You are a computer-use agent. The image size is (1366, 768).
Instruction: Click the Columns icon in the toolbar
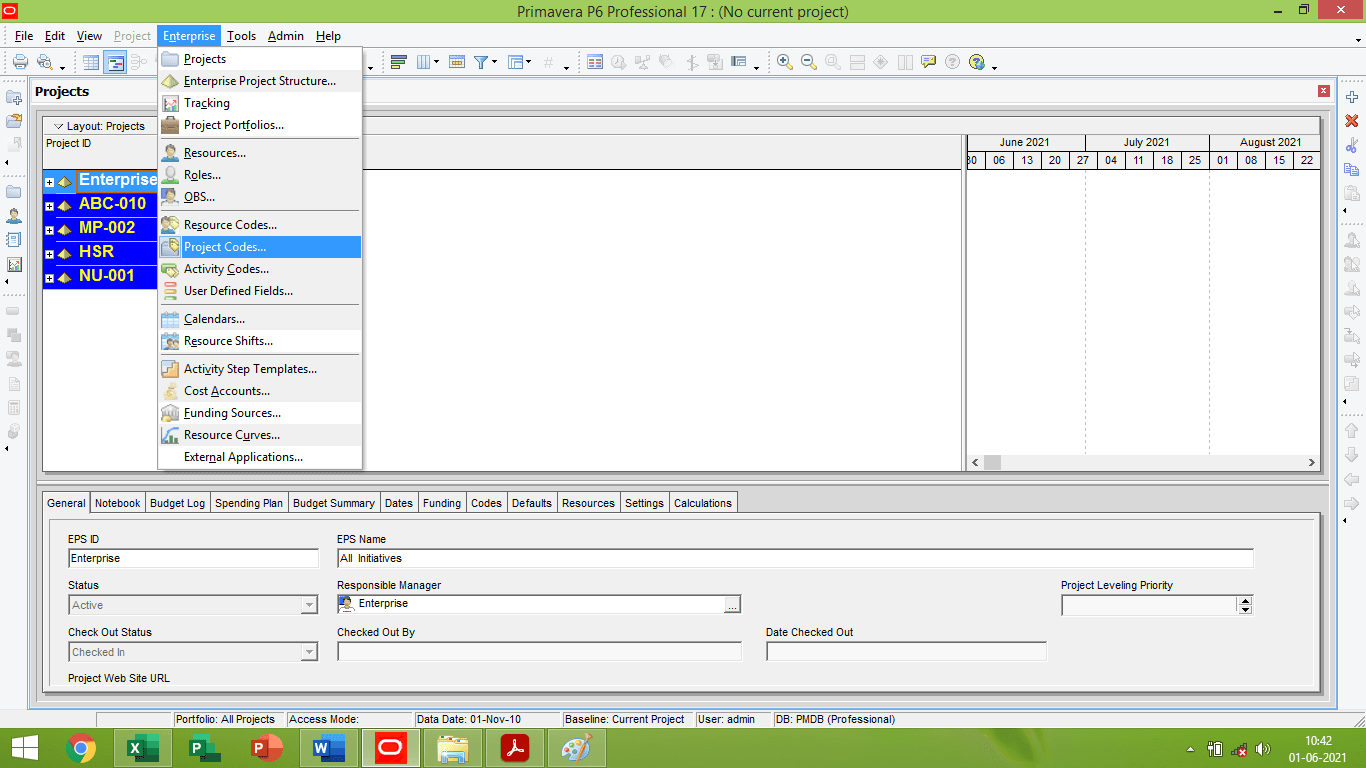coord(423,62)
